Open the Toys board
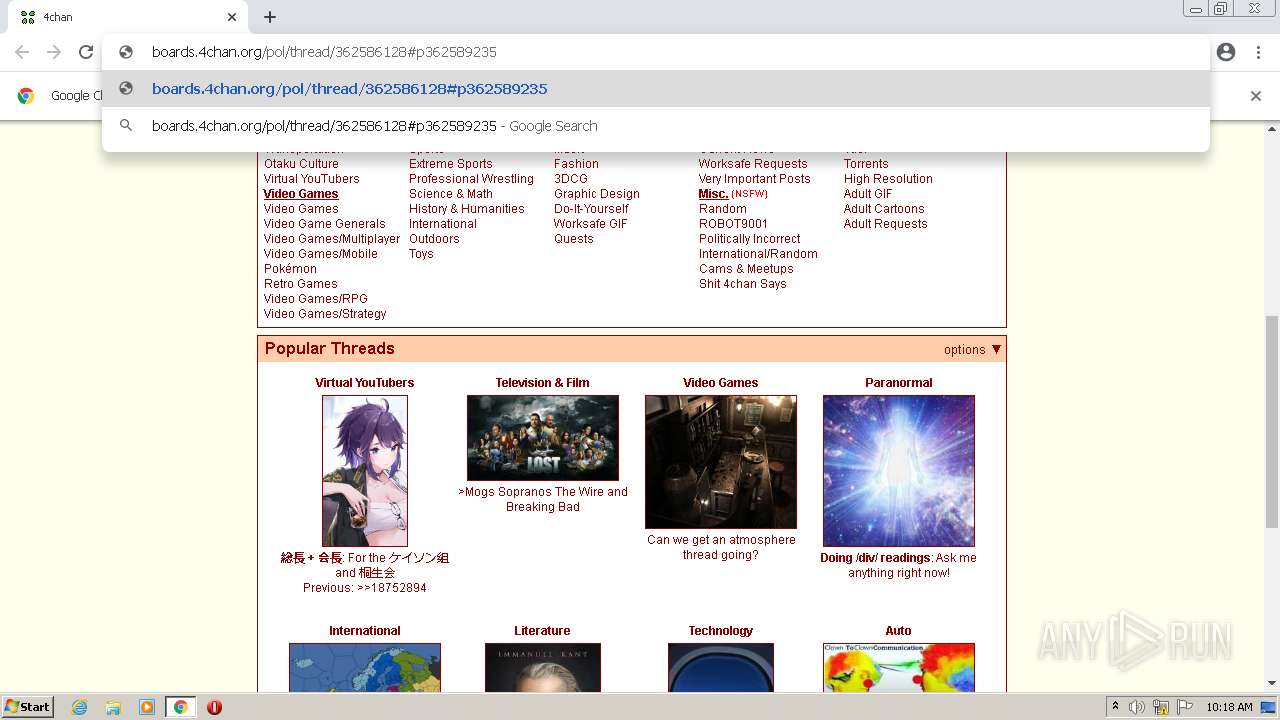The width and height of the screenshot is (1280, 720). pos(421,254)
